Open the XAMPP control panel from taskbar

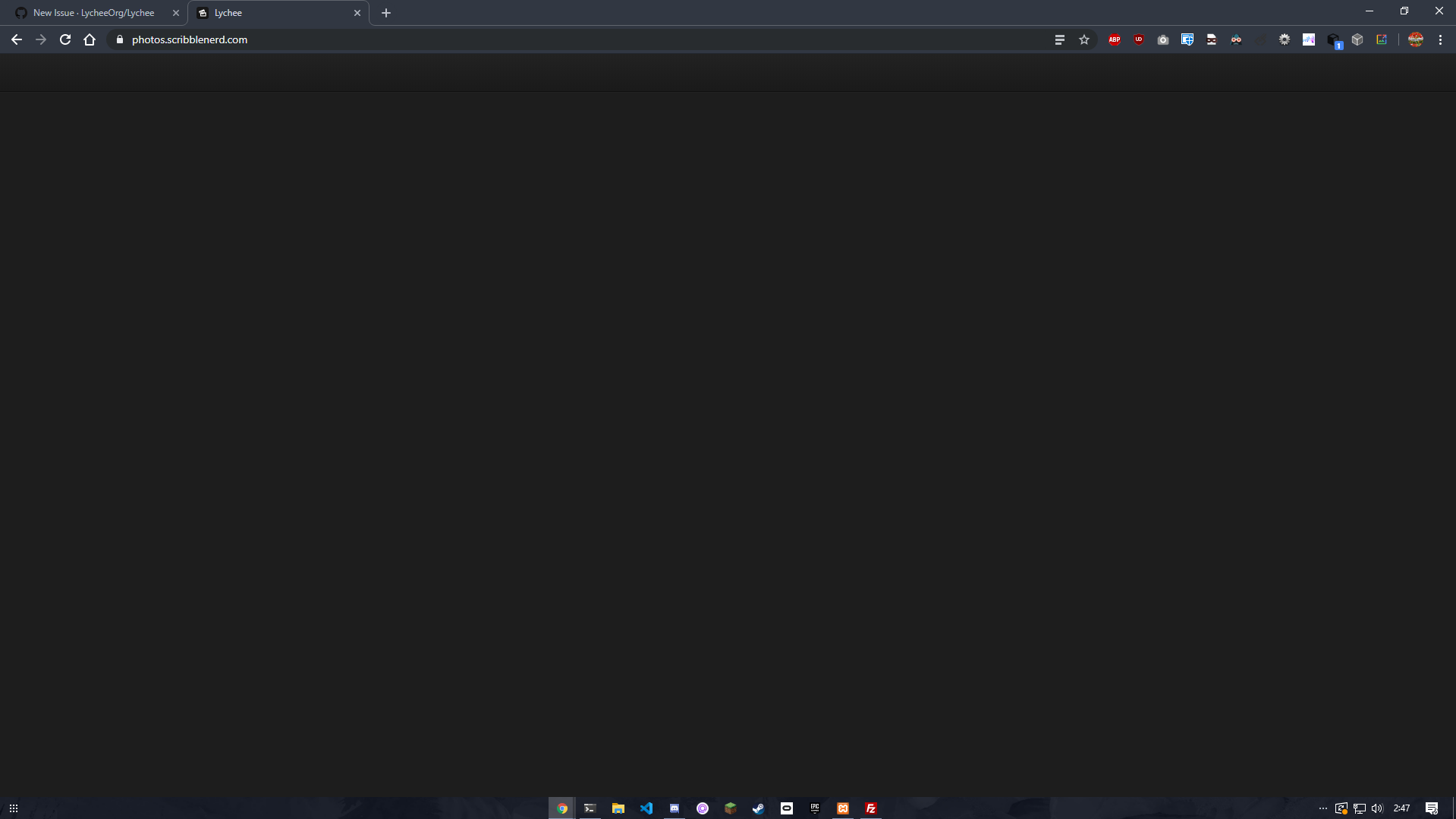click(x=842, y=808)
